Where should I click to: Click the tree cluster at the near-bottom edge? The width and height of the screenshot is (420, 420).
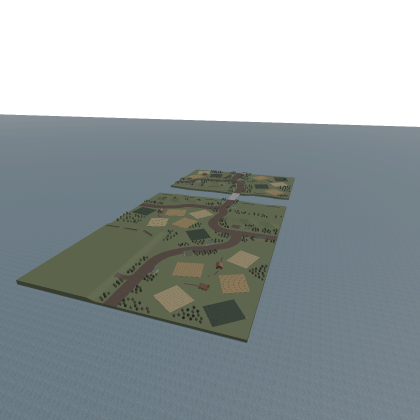coord(189,314)
